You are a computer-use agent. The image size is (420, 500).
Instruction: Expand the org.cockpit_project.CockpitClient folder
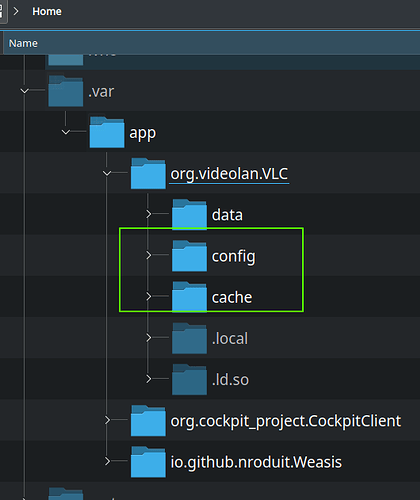[x=107, y=420]
